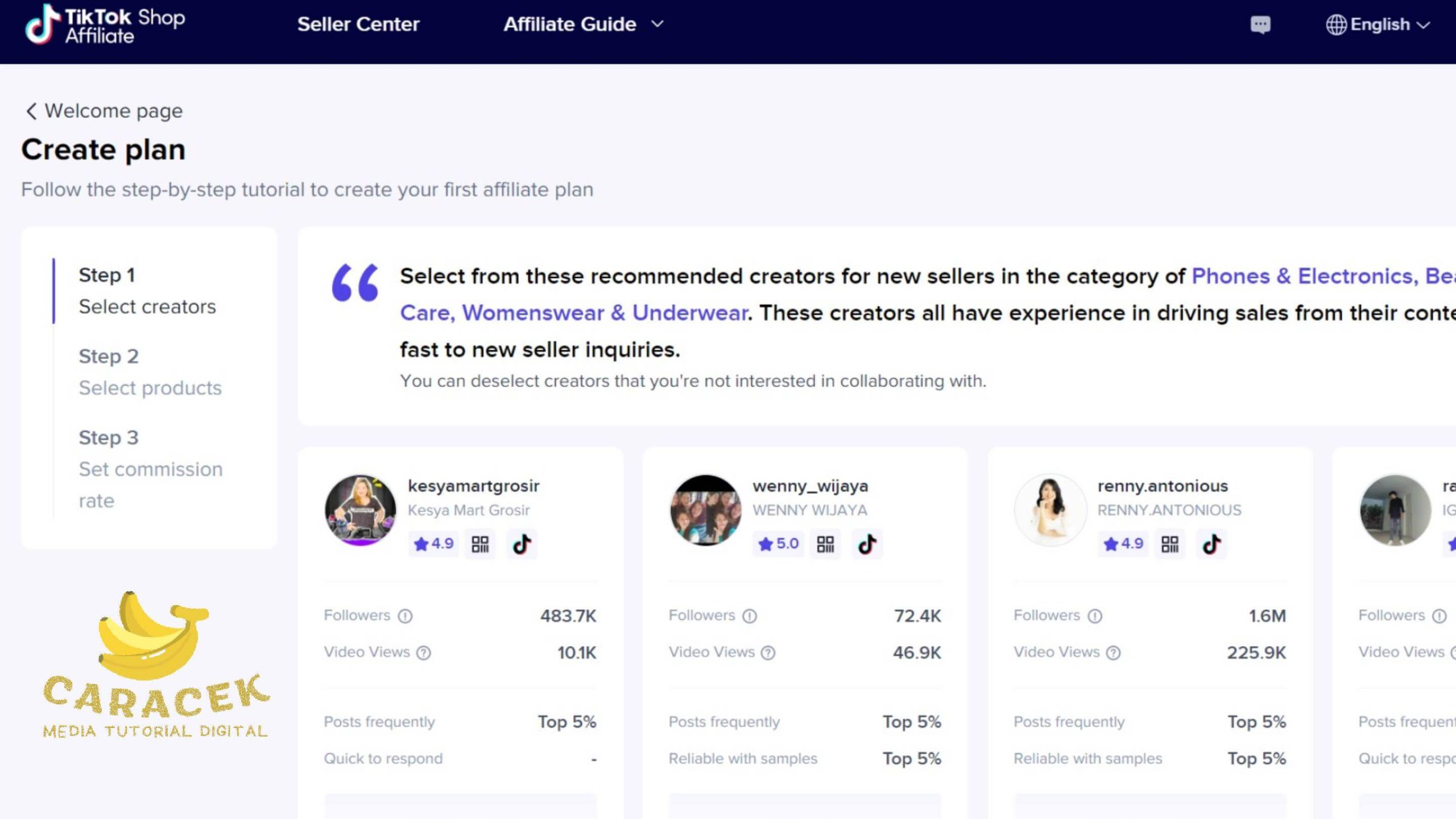The image size is (1456, 819).
Task: Click kesyamartgrosir profile photo
Action: tap(360, 510)
